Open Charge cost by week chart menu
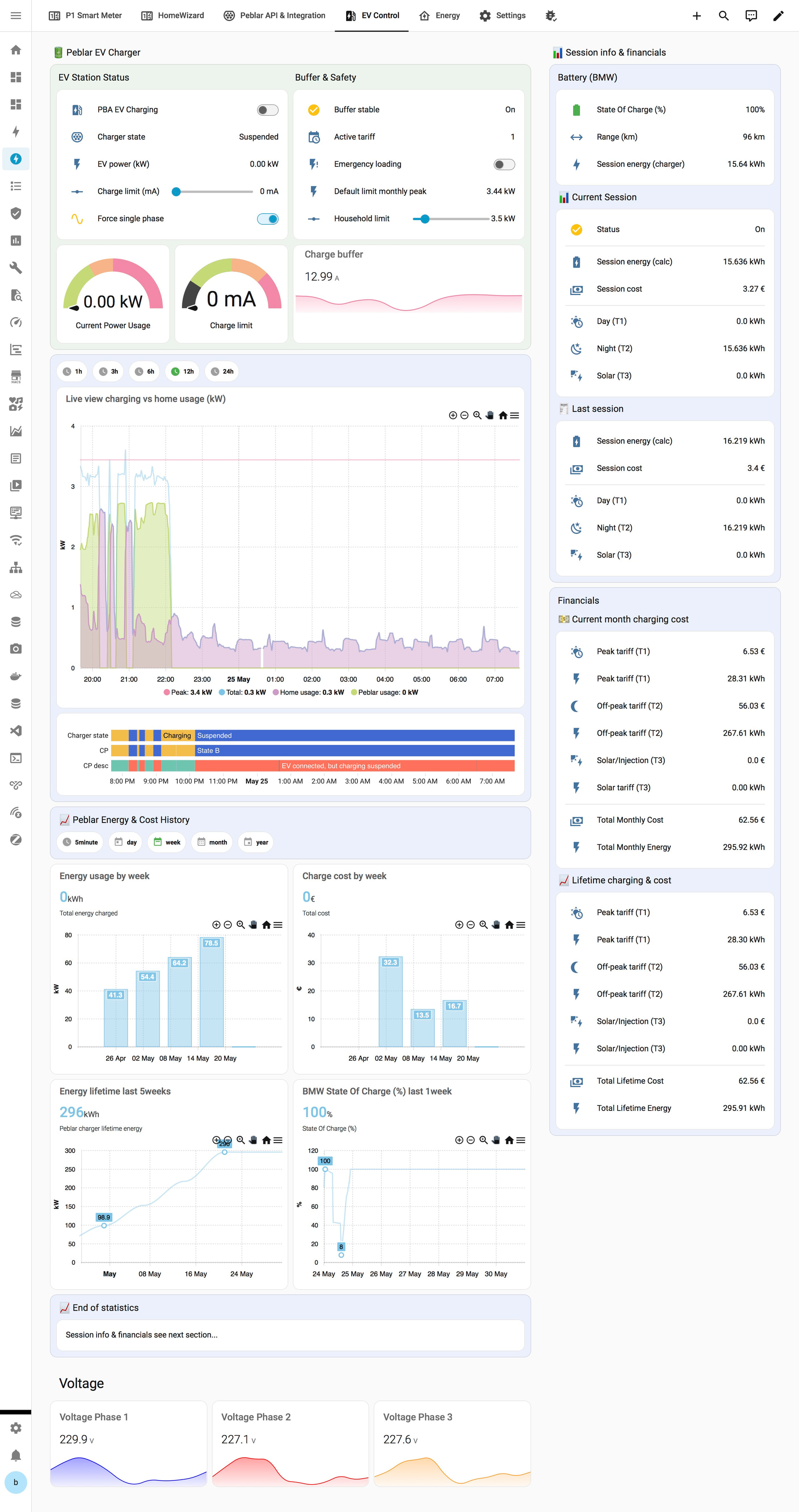The width and height of the screenshot is (799, 1512). (x=520, y=925)
